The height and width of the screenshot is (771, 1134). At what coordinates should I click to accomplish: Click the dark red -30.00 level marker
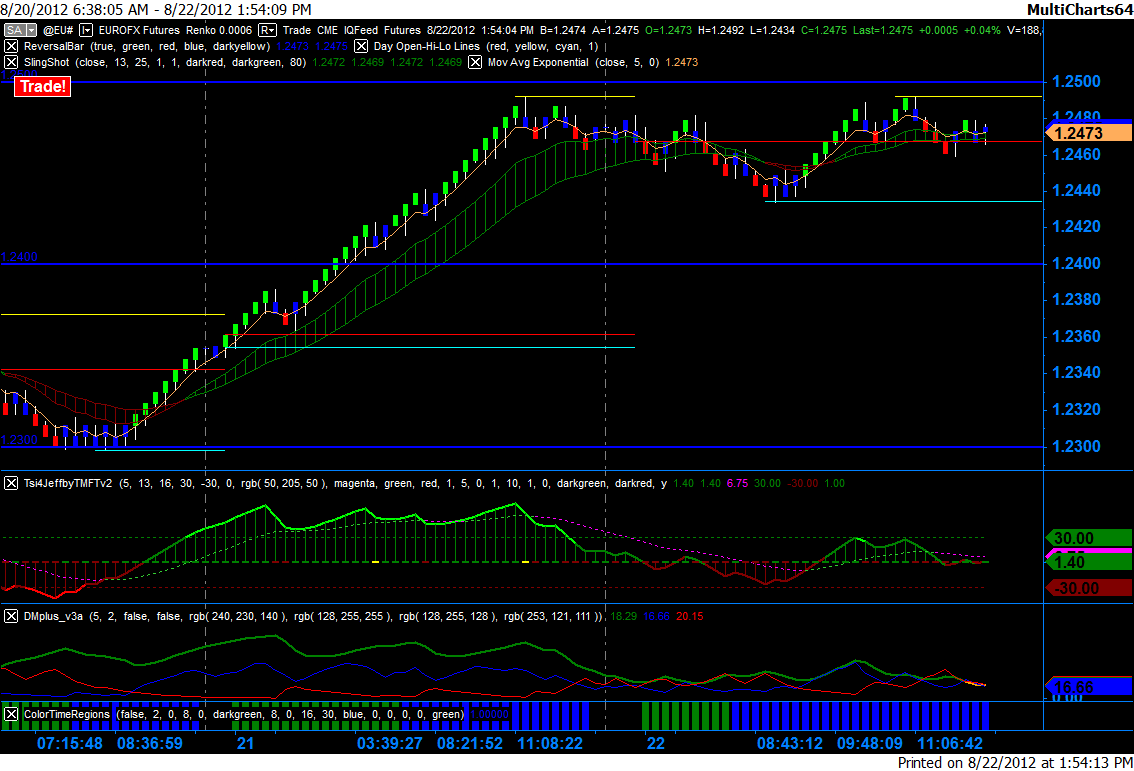tap(1088, 588)
